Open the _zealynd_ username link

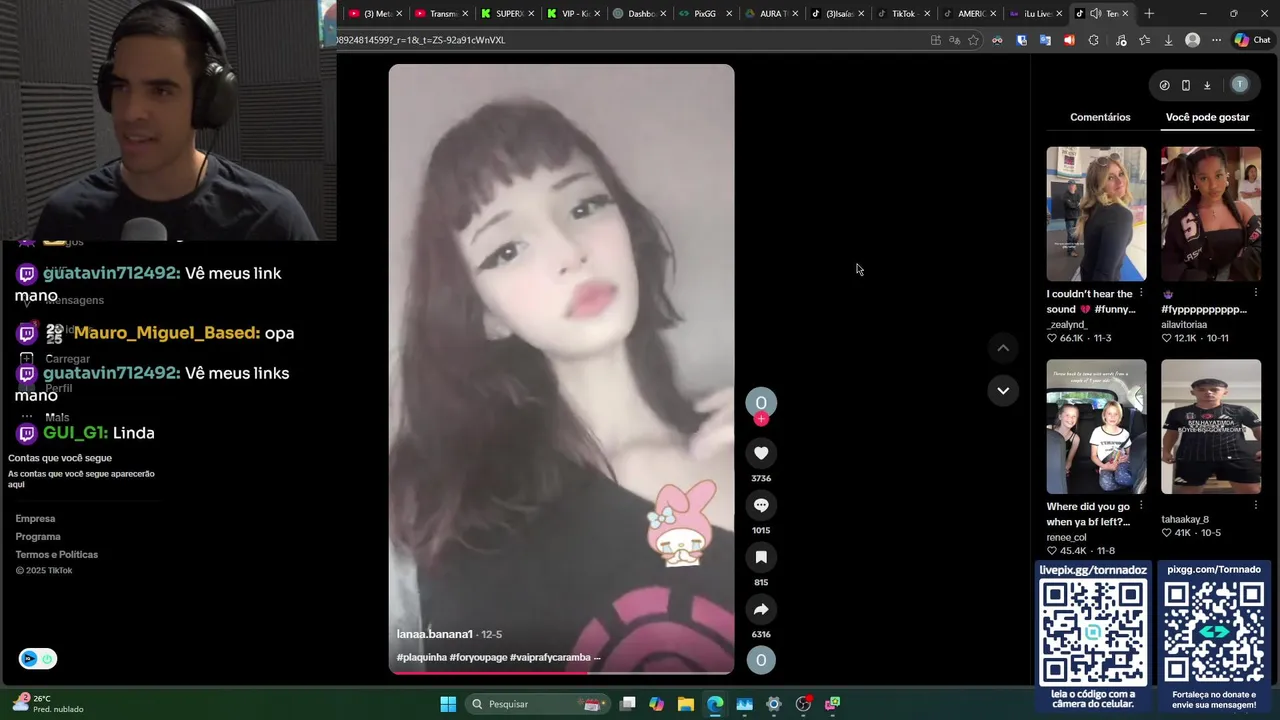pos(1066,325)
